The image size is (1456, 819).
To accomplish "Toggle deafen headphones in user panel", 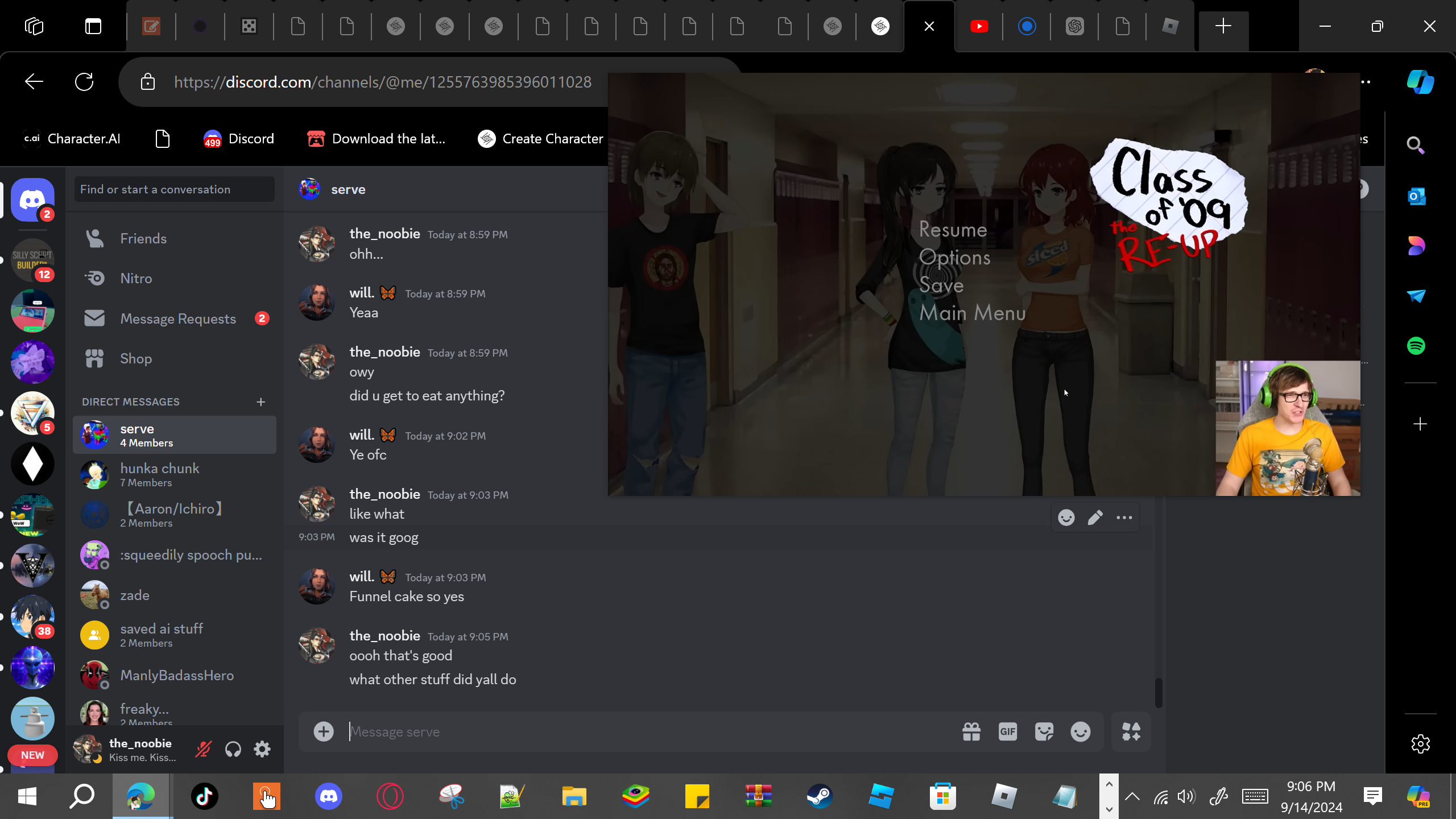I will (x=233, y=749).
